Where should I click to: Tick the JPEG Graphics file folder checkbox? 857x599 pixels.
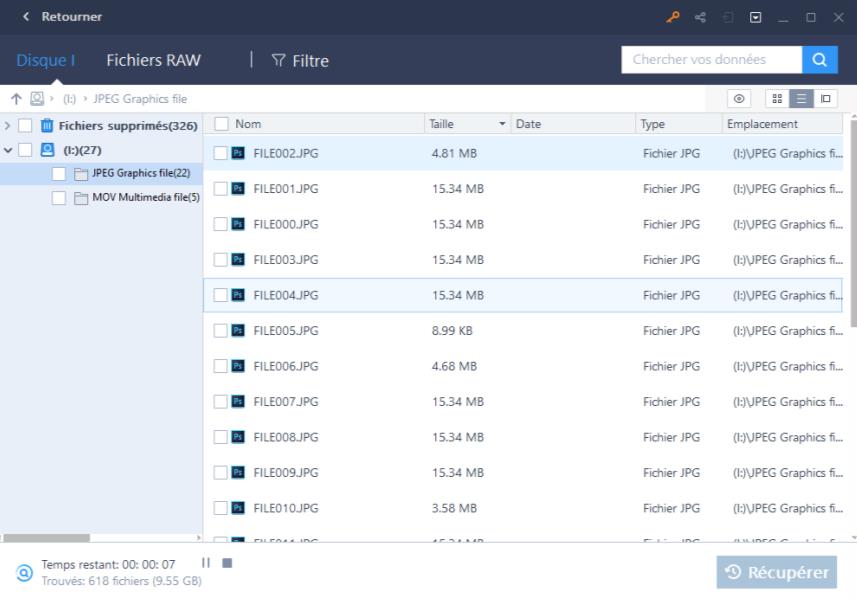pyautogui.click(x=59, y=173)
